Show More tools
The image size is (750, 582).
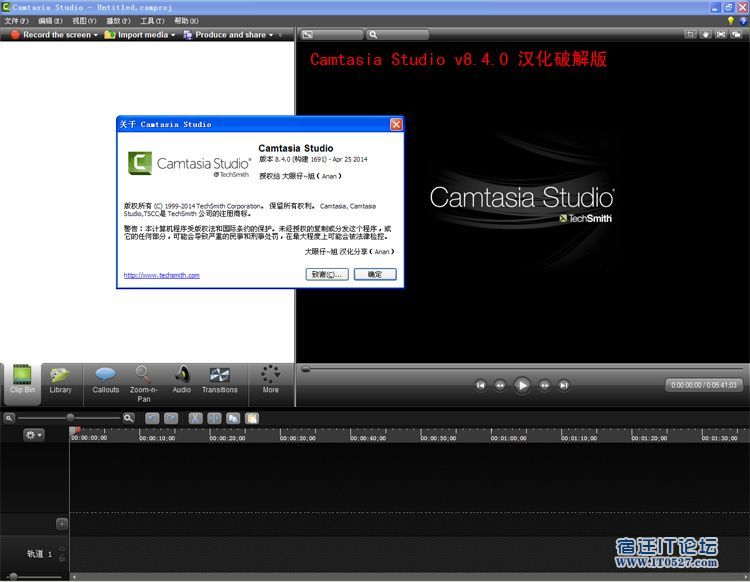(x=270, y=380)
